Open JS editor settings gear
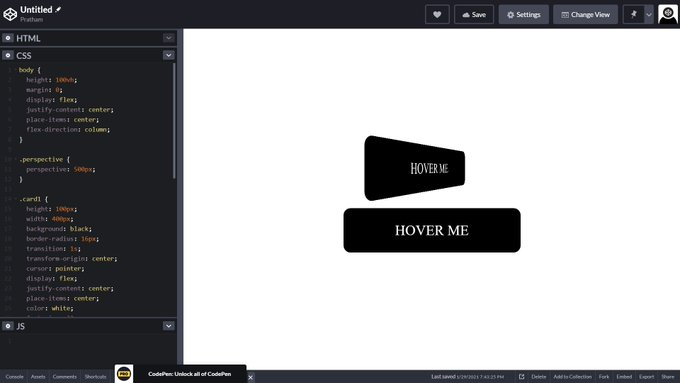 coord(8,326)
